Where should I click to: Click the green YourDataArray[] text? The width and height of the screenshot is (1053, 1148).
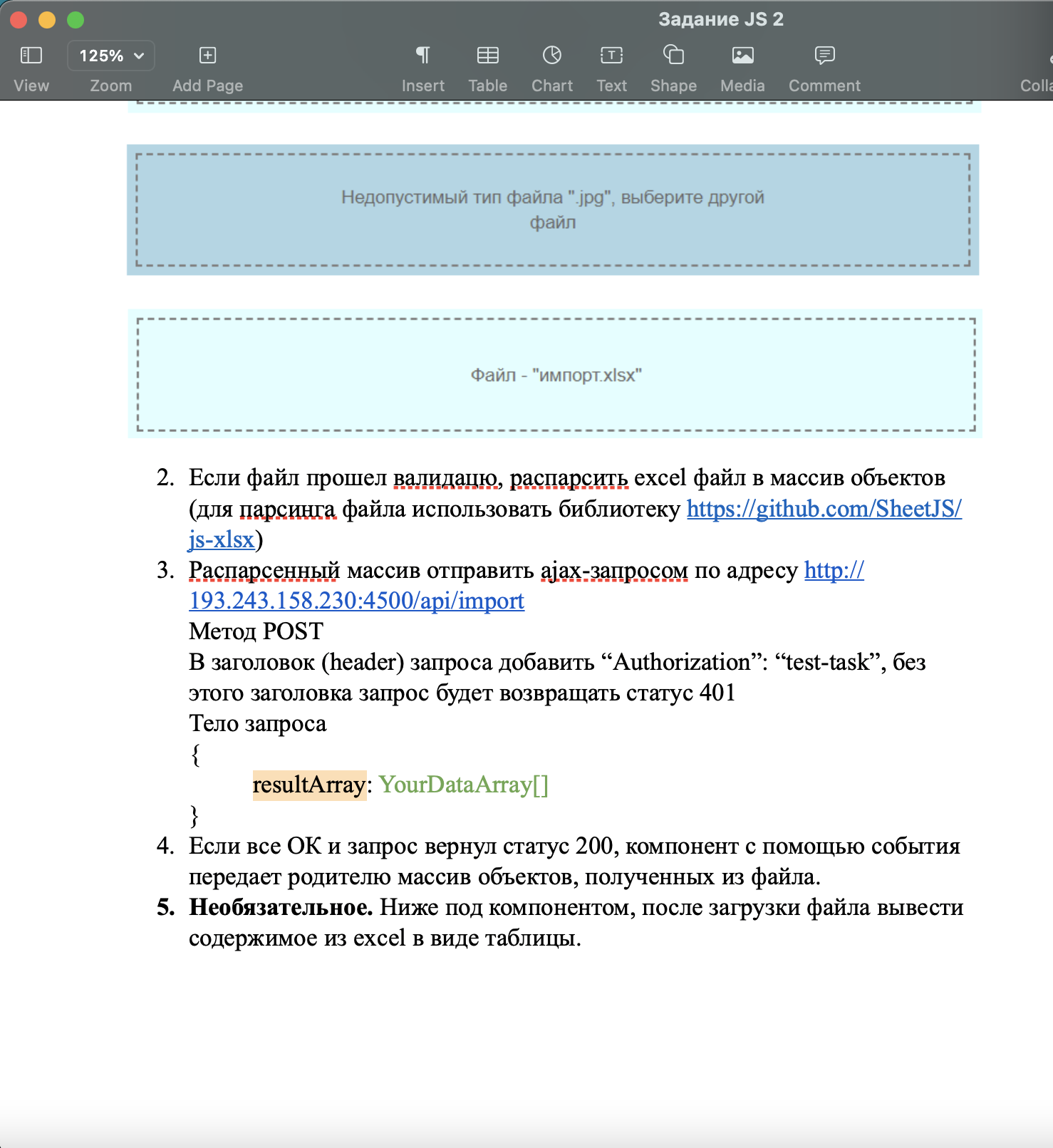pyautogui.click(x=464, y=785)
